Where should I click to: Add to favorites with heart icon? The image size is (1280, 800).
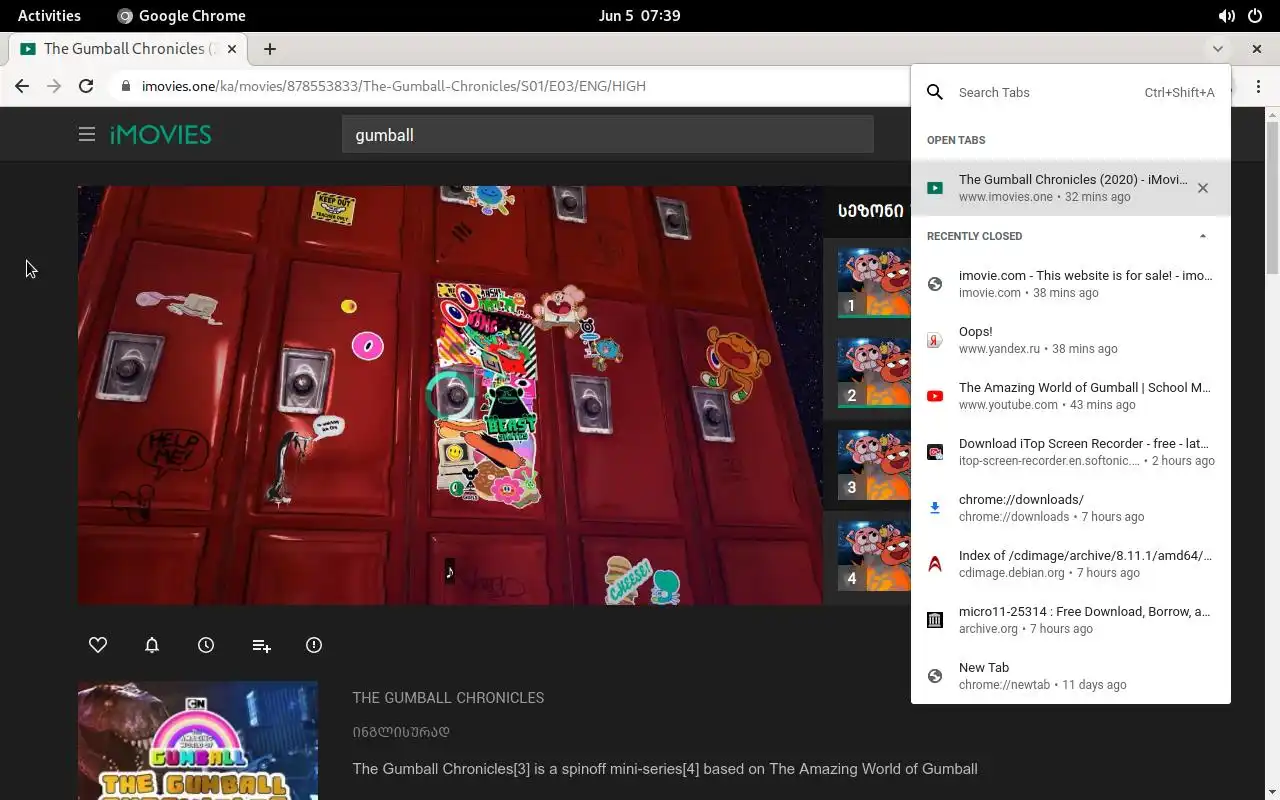tap(98, 645)
